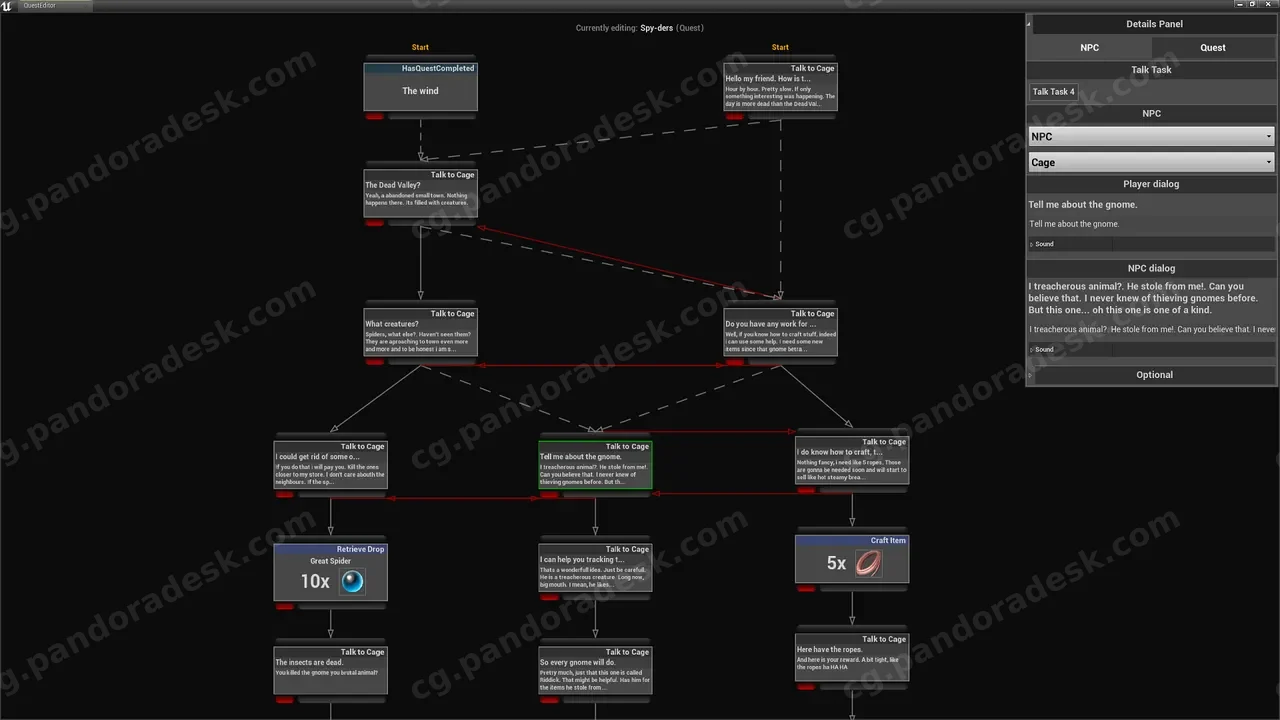Click the red button under The wind node

tap(374, 116)
